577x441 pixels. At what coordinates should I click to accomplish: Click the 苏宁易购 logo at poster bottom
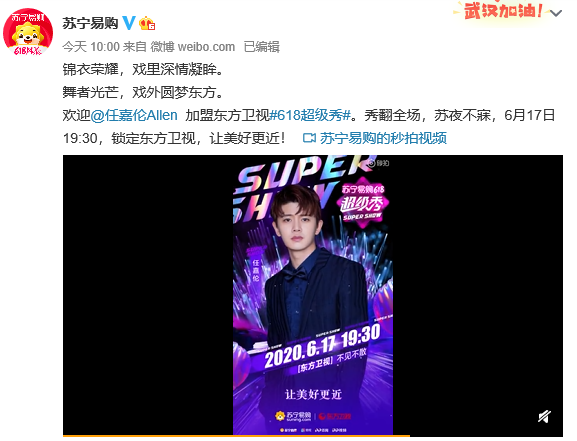[x=293, y=416]
